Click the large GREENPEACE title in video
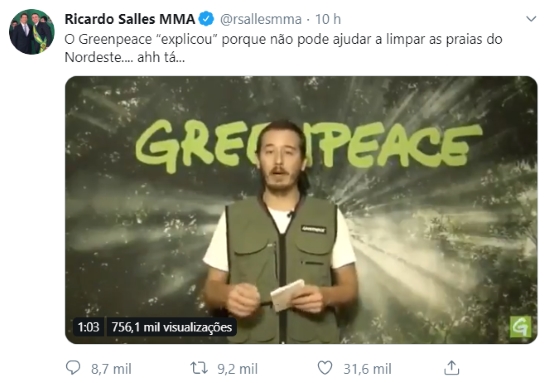Image resolution: width=550 pixels, height=383 pixels. (x=309, y=146)
